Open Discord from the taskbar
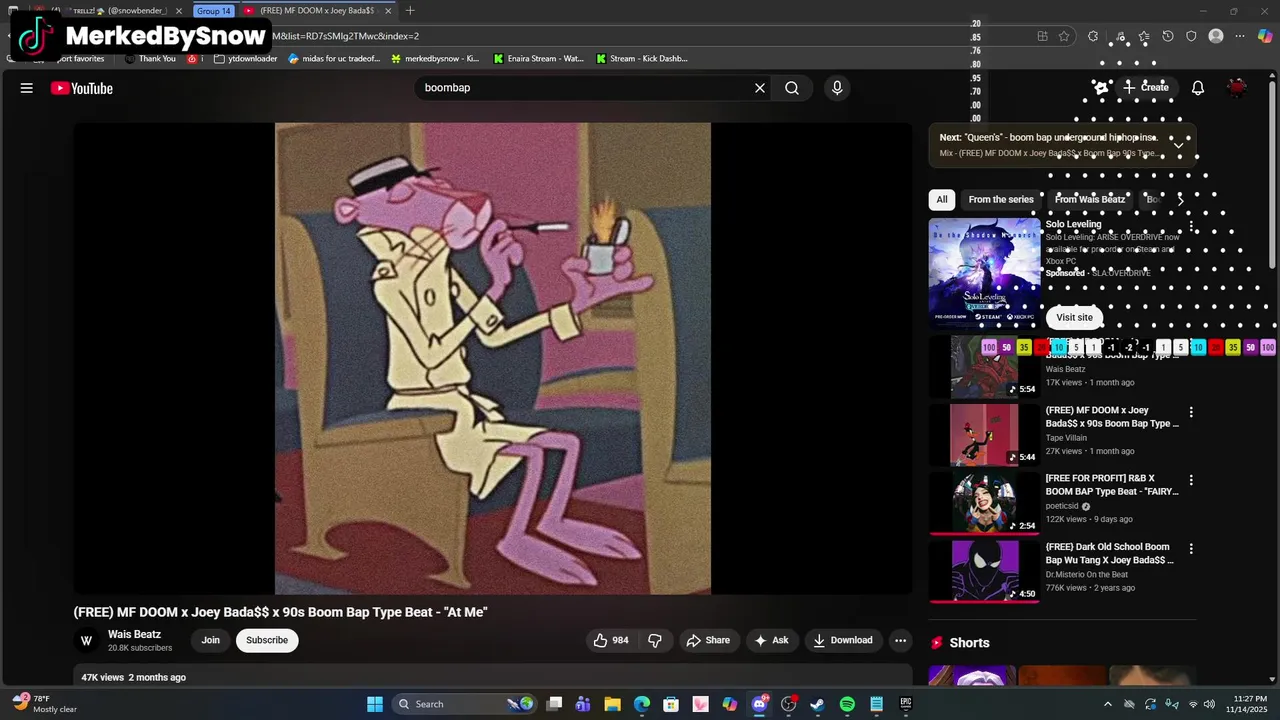Image resolution: width=1280 pixels, height=720 pixels. [759, 704]
